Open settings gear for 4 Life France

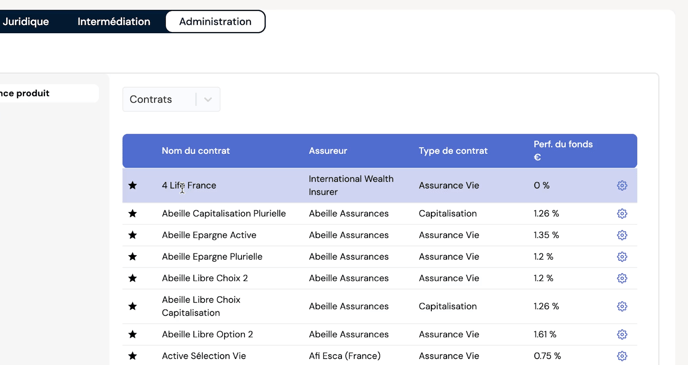(622, 186)
